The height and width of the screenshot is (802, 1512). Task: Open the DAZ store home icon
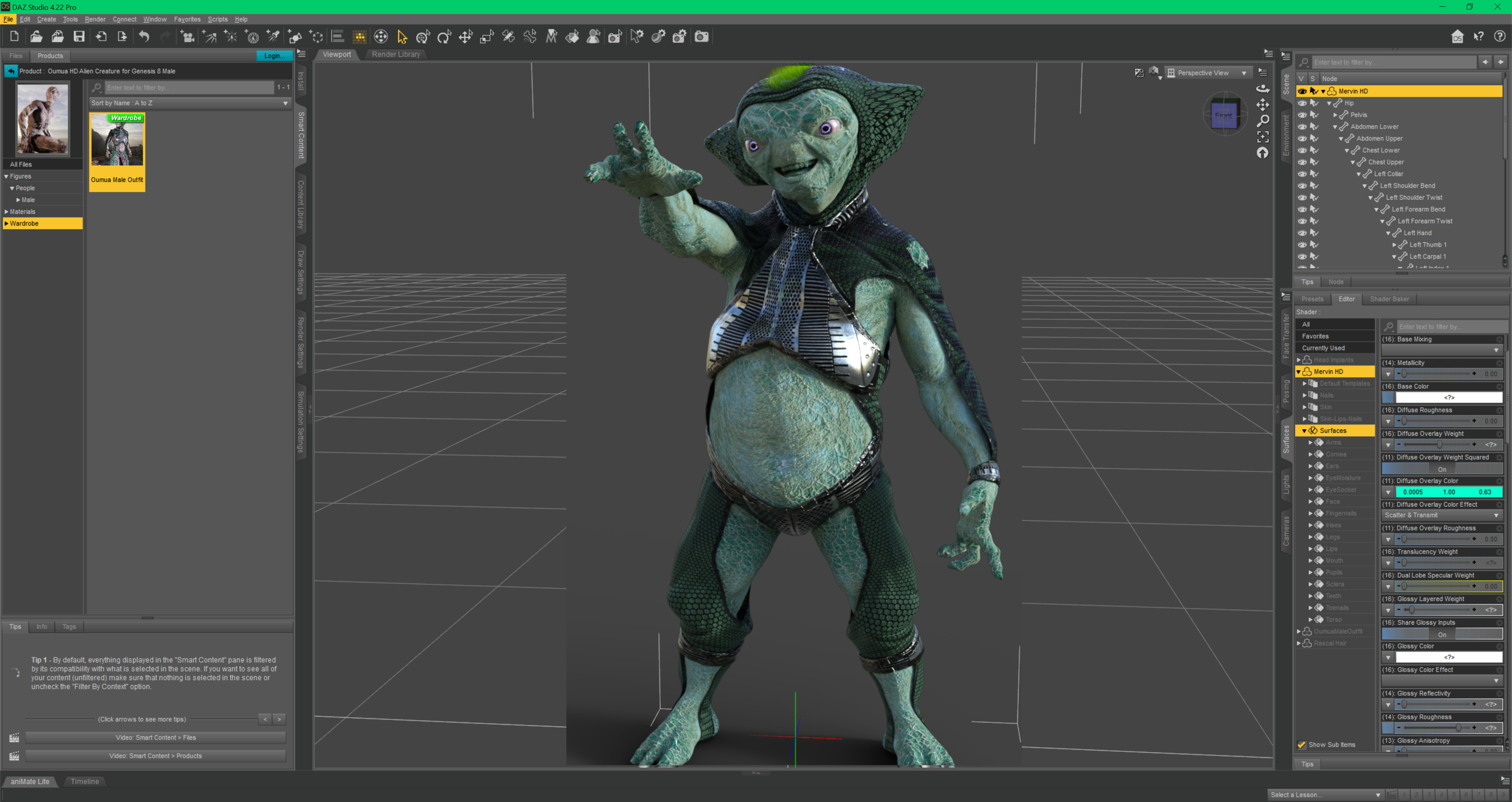pos(1457,36)
